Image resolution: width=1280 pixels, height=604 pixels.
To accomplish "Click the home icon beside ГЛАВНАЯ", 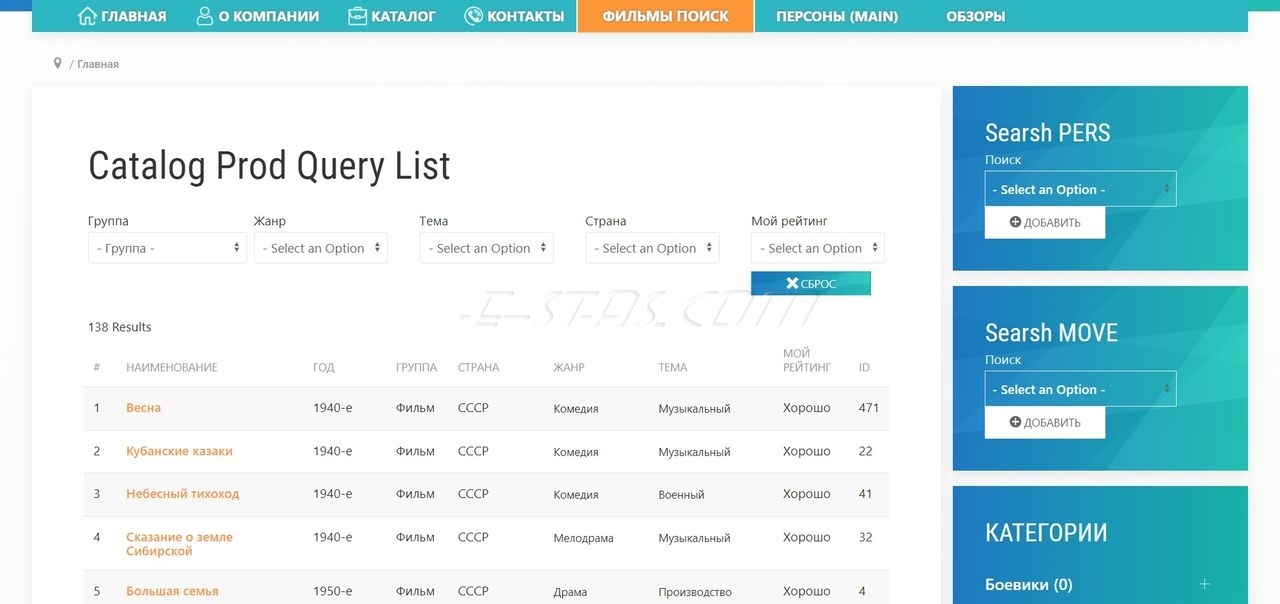I will click(87, 16).
